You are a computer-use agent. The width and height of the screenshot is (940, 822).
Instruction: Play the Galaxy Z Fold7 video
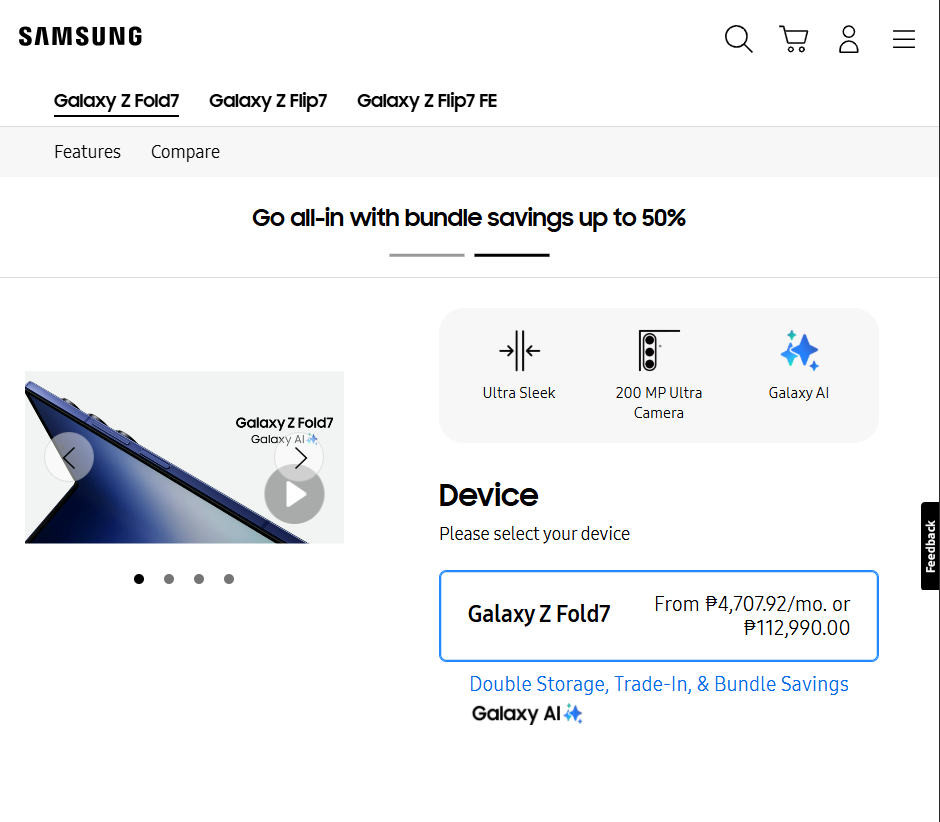tap(294, 494)
